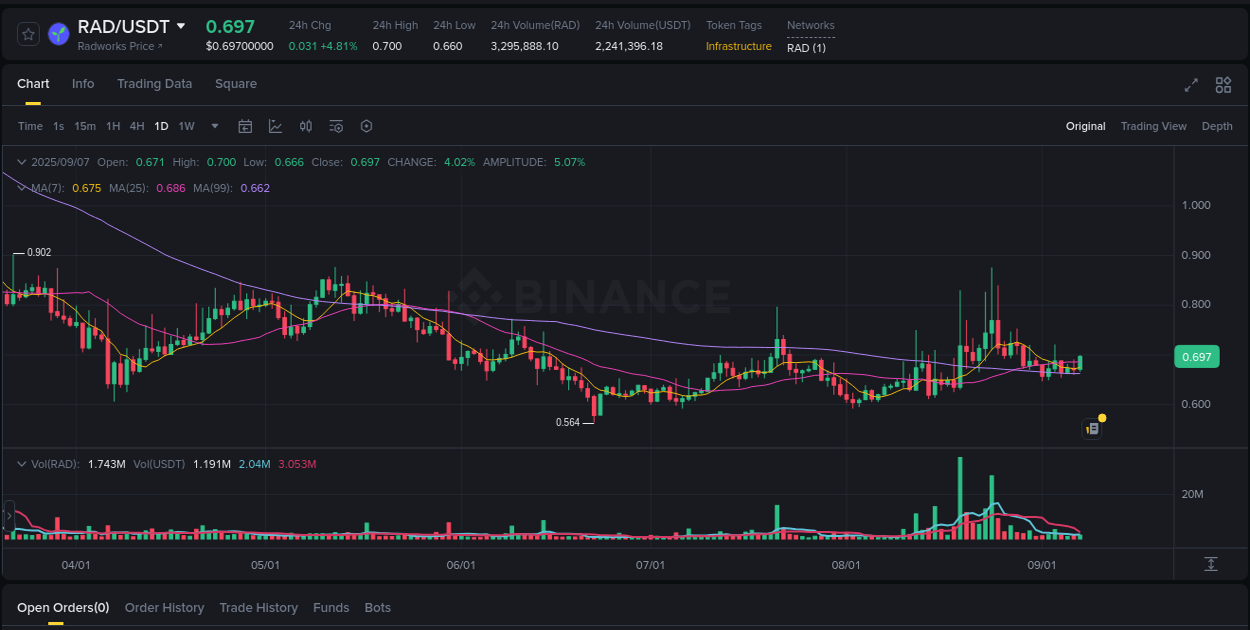Toggle RAD/USDT as a favorite star
1250x630 pixels.
tap(28, 33)
